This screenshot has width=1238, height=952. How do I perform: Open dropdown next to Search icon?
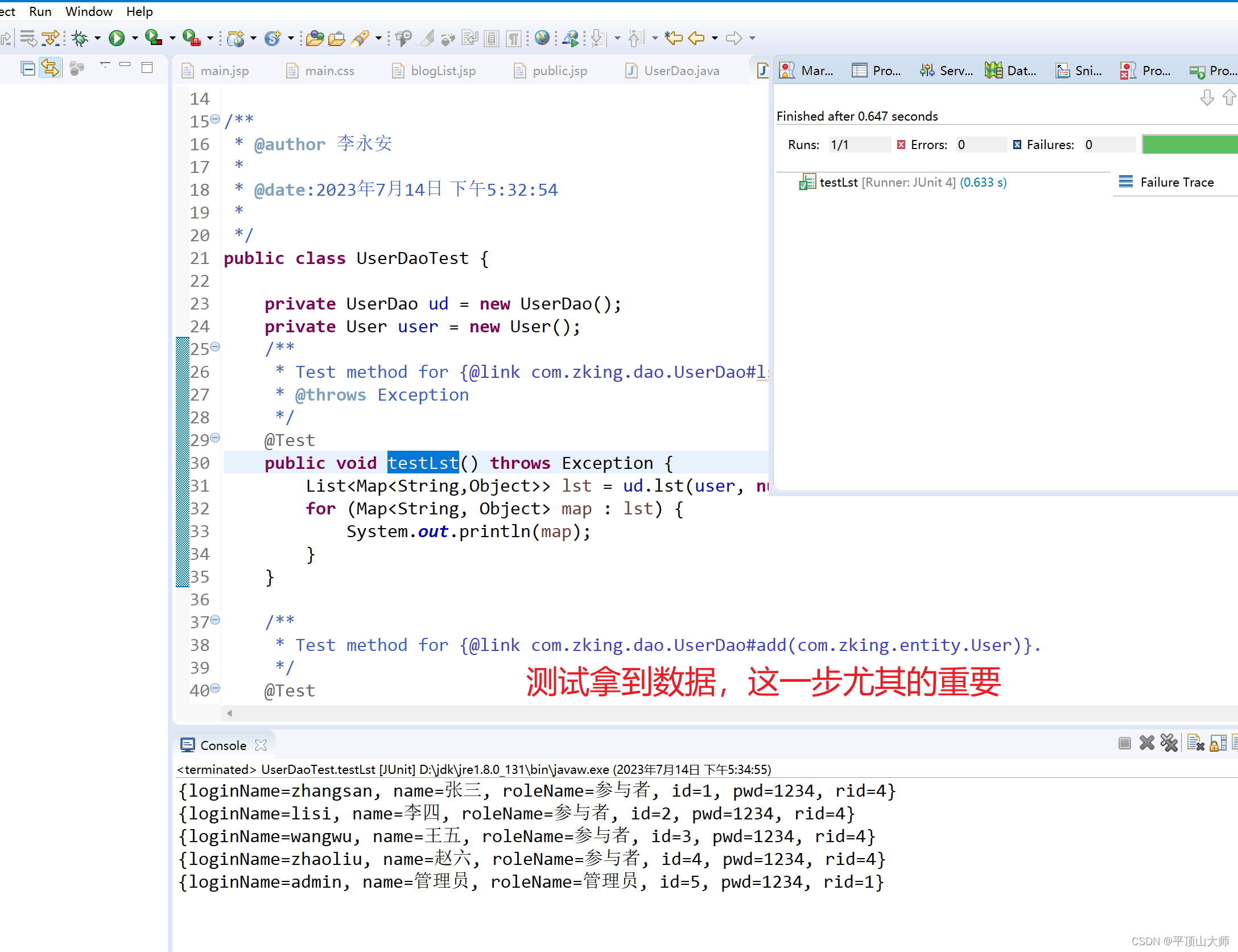(378, 39)
